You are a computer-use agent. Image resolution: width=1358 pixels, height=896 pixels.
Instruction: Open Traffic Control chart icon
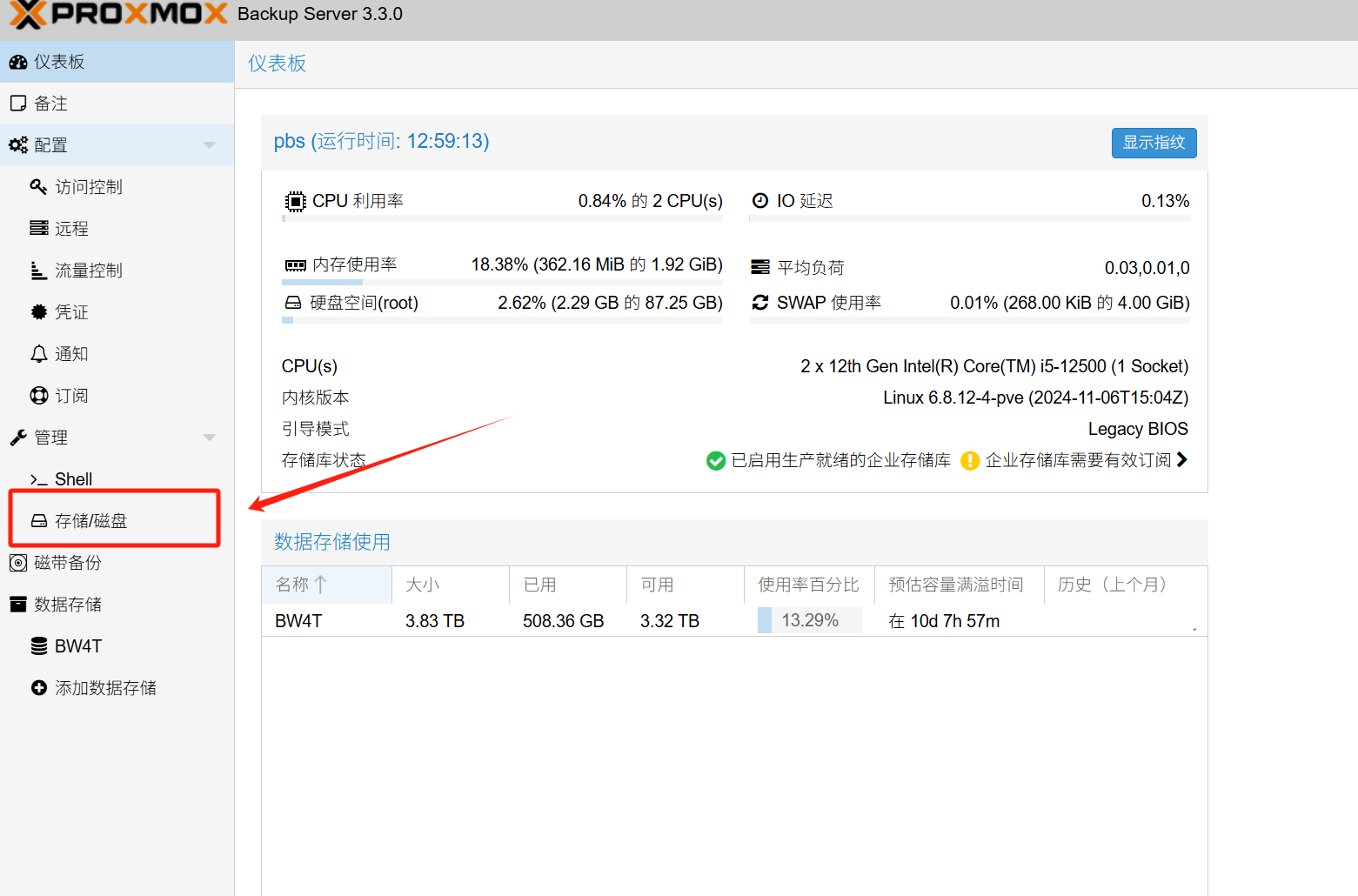point(39,271)
